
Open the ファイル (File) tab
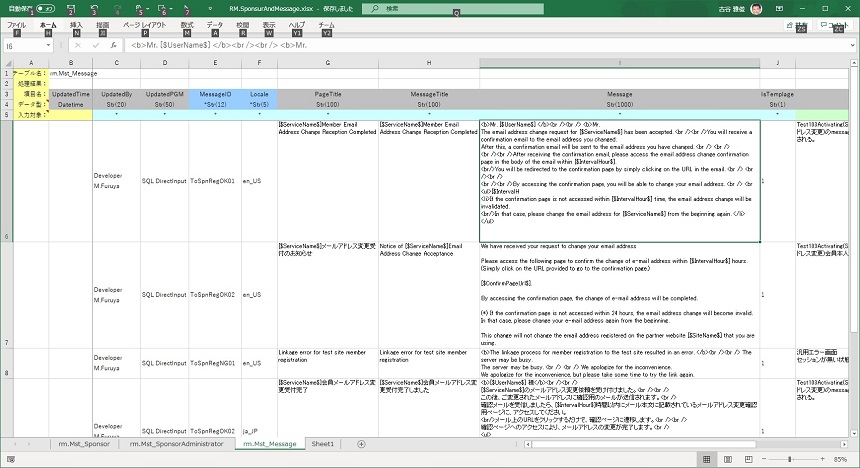click(x=16, y=25)
